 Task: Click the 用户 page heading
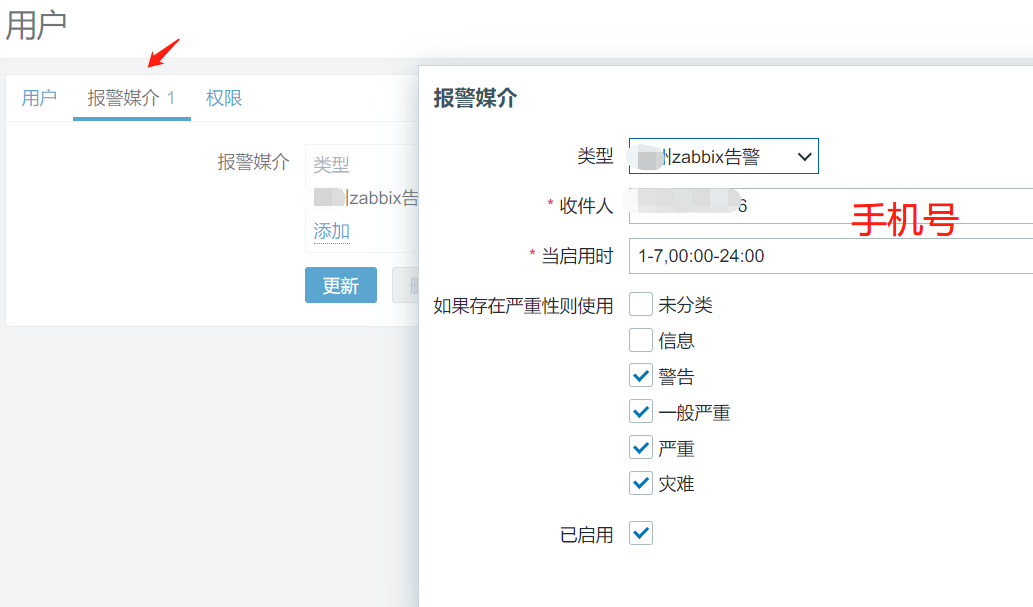coord(37,26)
